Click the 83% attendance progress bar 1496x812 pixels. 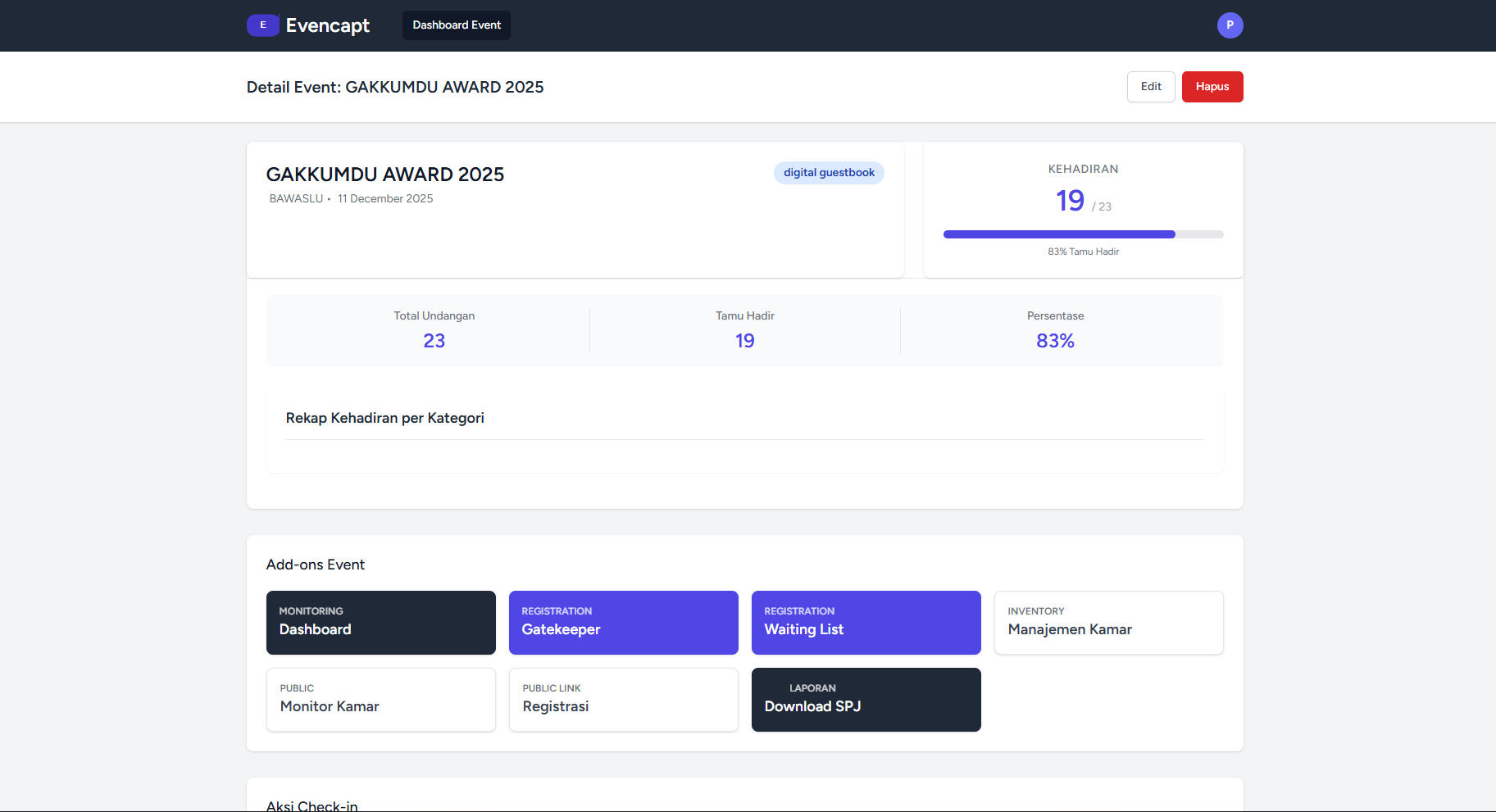(1083, 234)
